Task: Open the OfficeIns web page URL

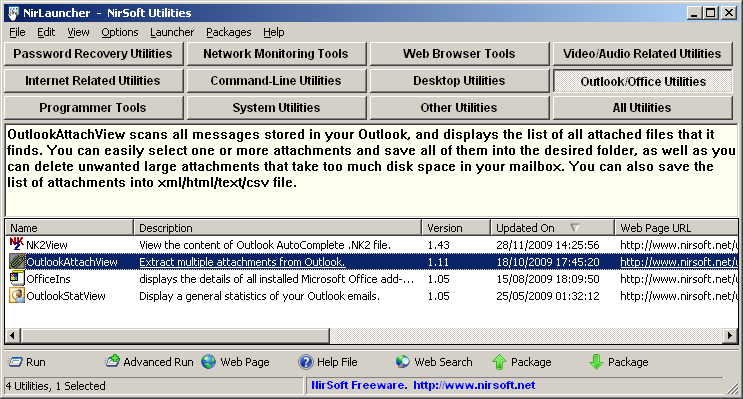Action: (679, 279)
